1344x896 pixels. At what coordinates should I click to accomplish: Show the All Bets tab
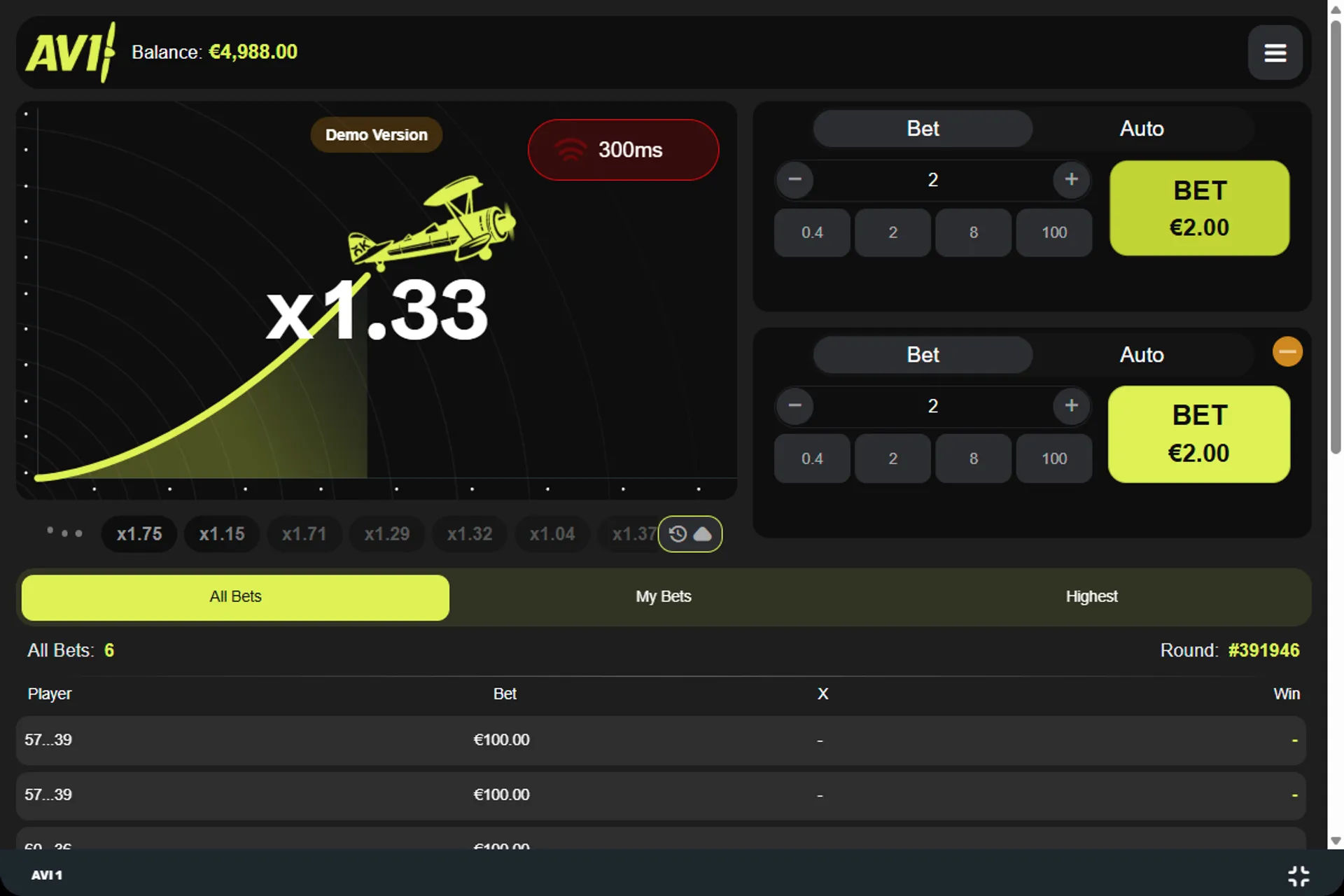[x=235, y=597]
